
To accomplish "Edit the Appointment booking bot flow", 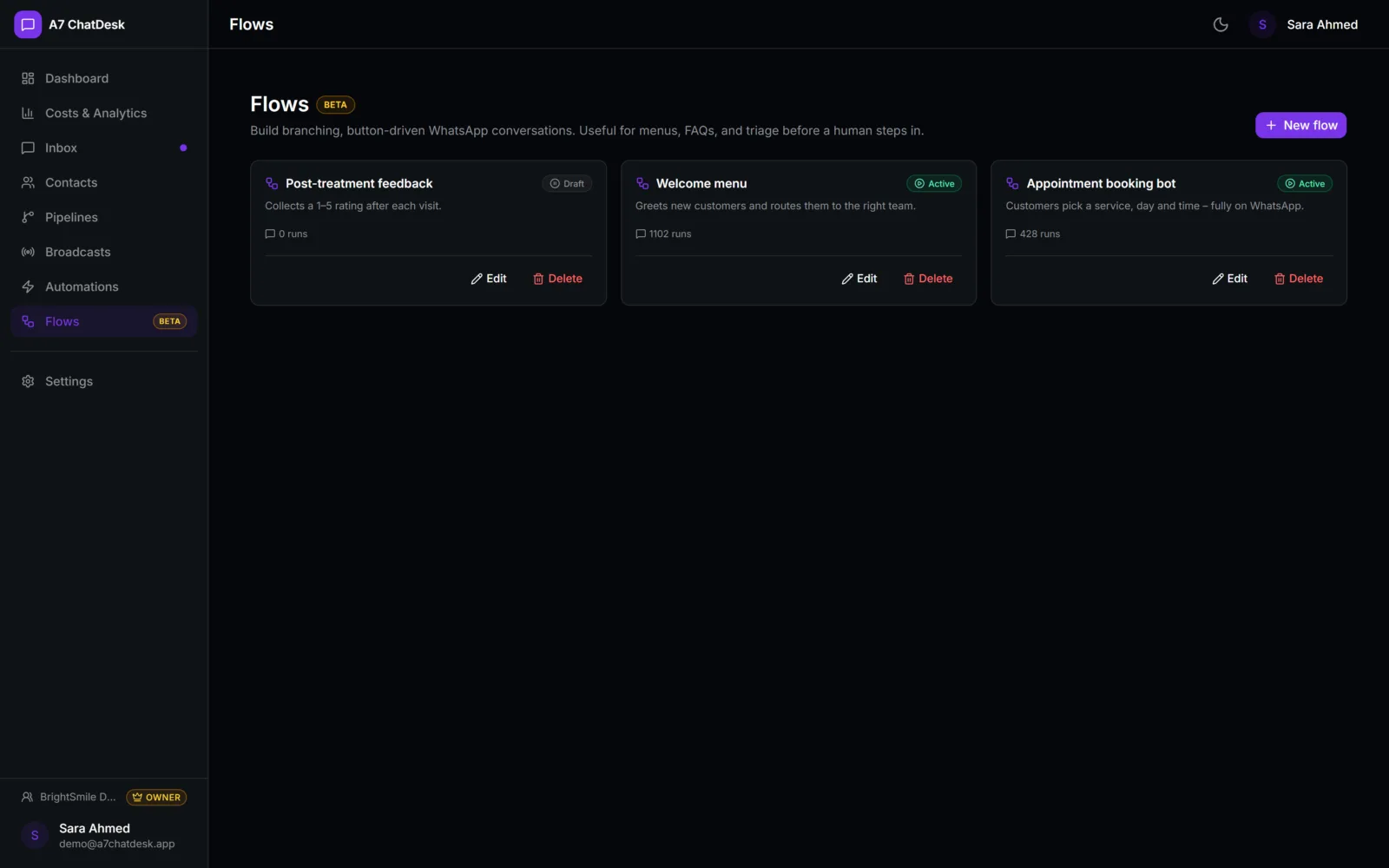I will (x=1230, y=279).
